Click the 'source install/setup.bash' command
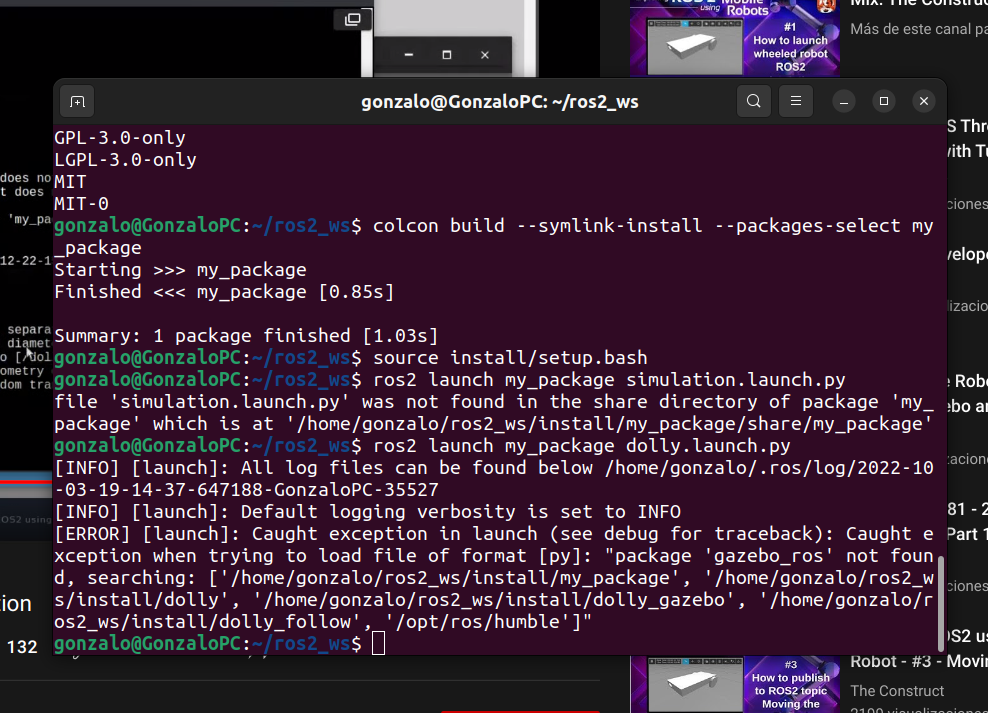This screenshot has width=988, height=713. pos(510,358)
